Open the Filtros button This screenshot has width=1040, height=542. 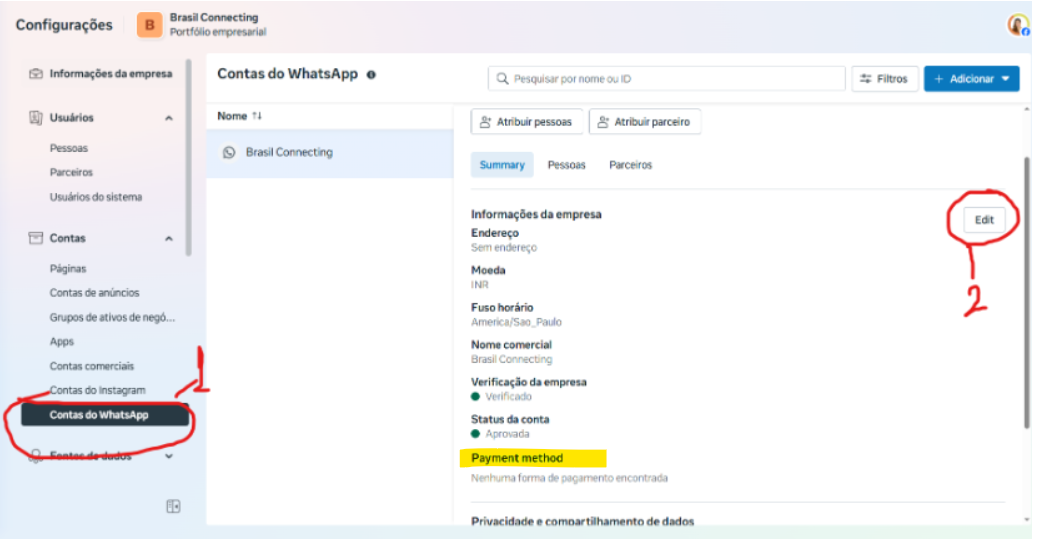pyautogui.click(x=884, y=78)
